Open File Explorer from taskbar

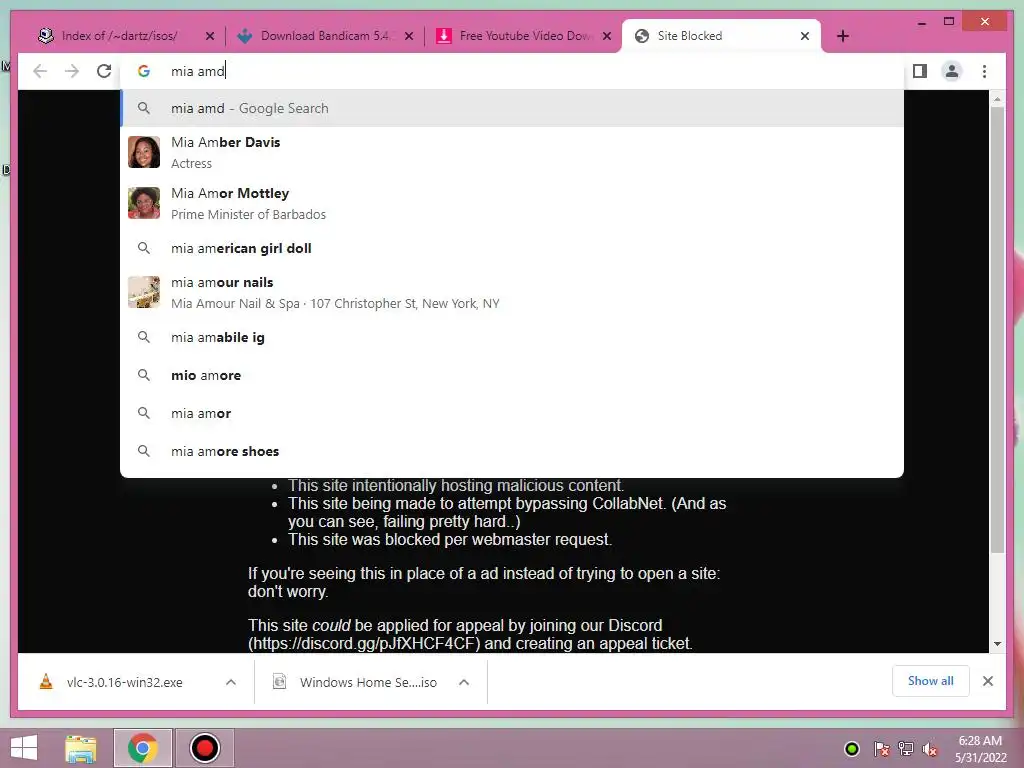[x=80, y=748]
